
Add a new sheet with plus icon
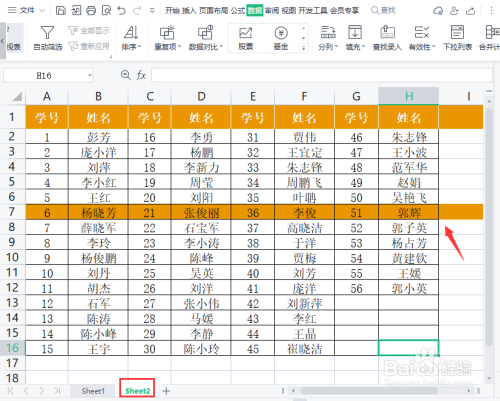(166, 391)
